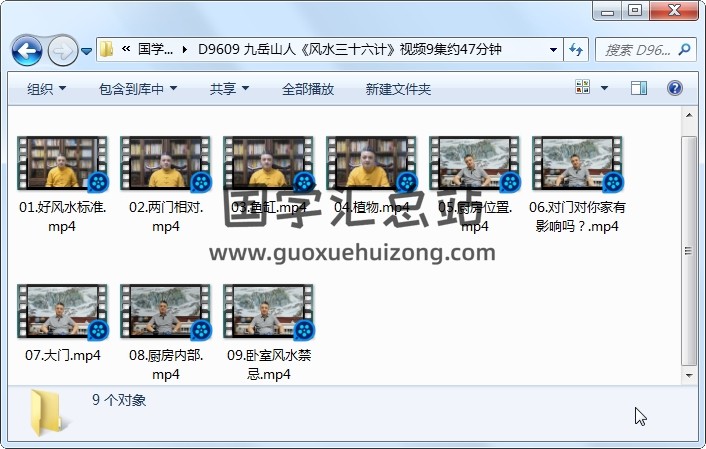Click file name 01.好风水标准.mp4

coord(62,217)
